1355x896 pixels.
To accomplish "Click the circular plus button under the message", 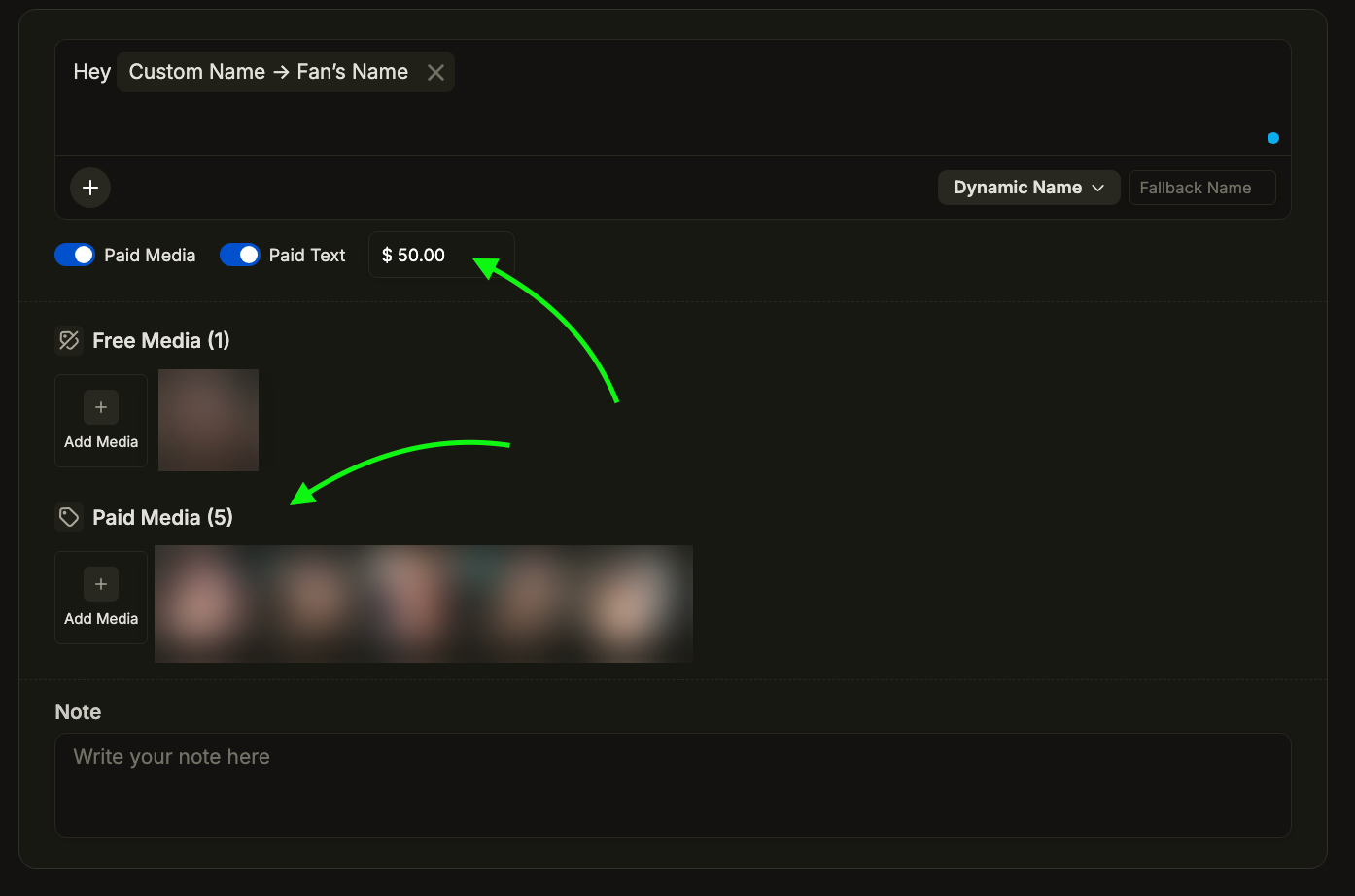I will [90, 188].
